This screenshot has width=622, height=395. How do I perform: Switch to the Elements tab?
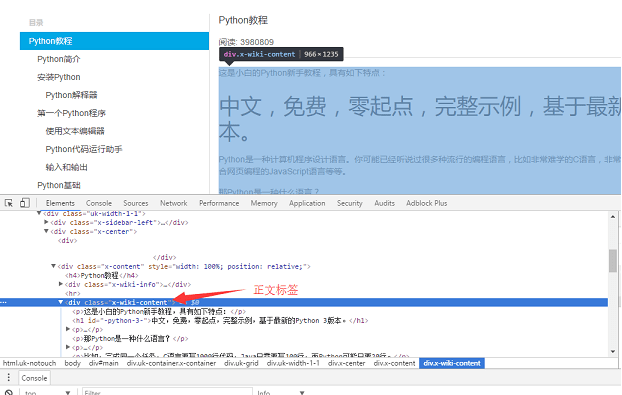coord(60,203)
